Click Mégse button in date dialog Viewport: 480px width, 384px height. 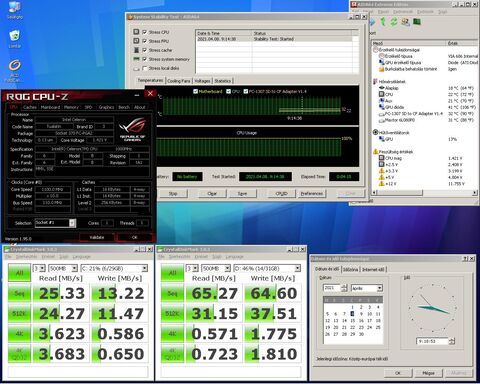(x=428, y=373)
